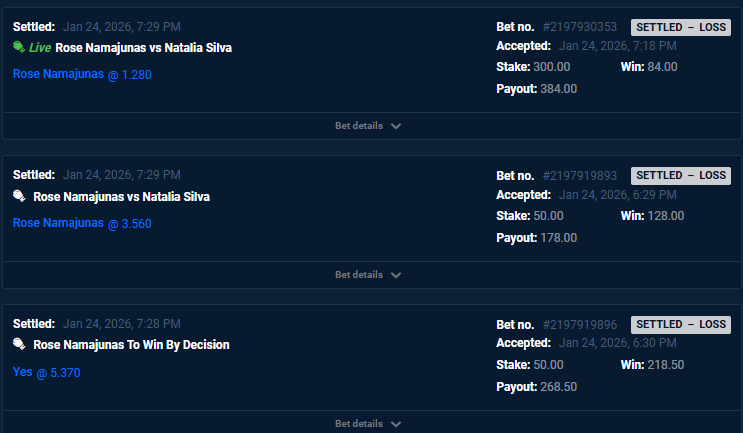The width and height of the screenshot is (743, 433).
Task: Click the Bet details label in first bet
Action: [358, 126]
